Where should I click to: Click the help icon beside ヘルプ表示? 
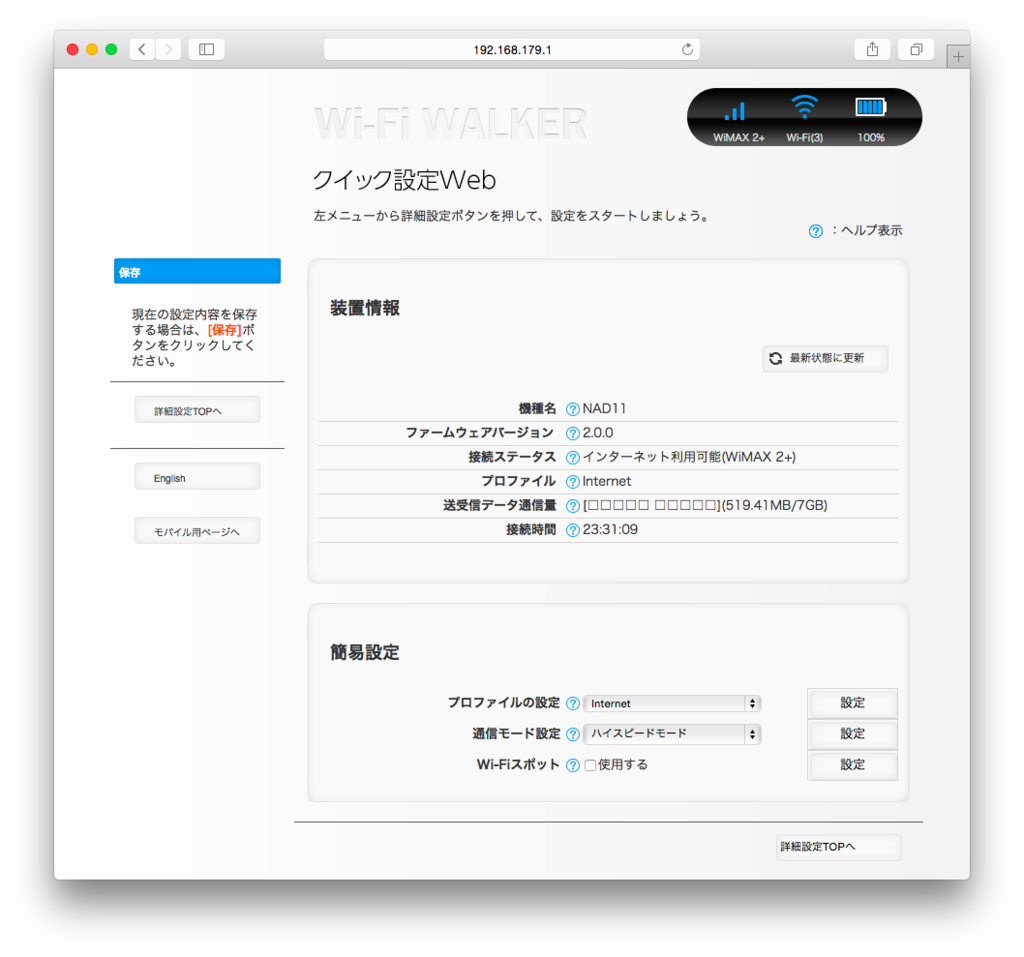point(816,231)
